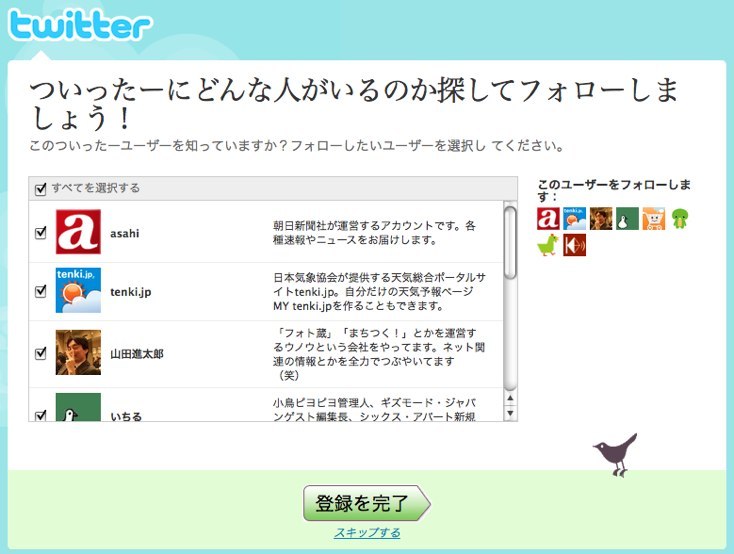Click the tenki.jp icon in follow list

coord(574,218)
